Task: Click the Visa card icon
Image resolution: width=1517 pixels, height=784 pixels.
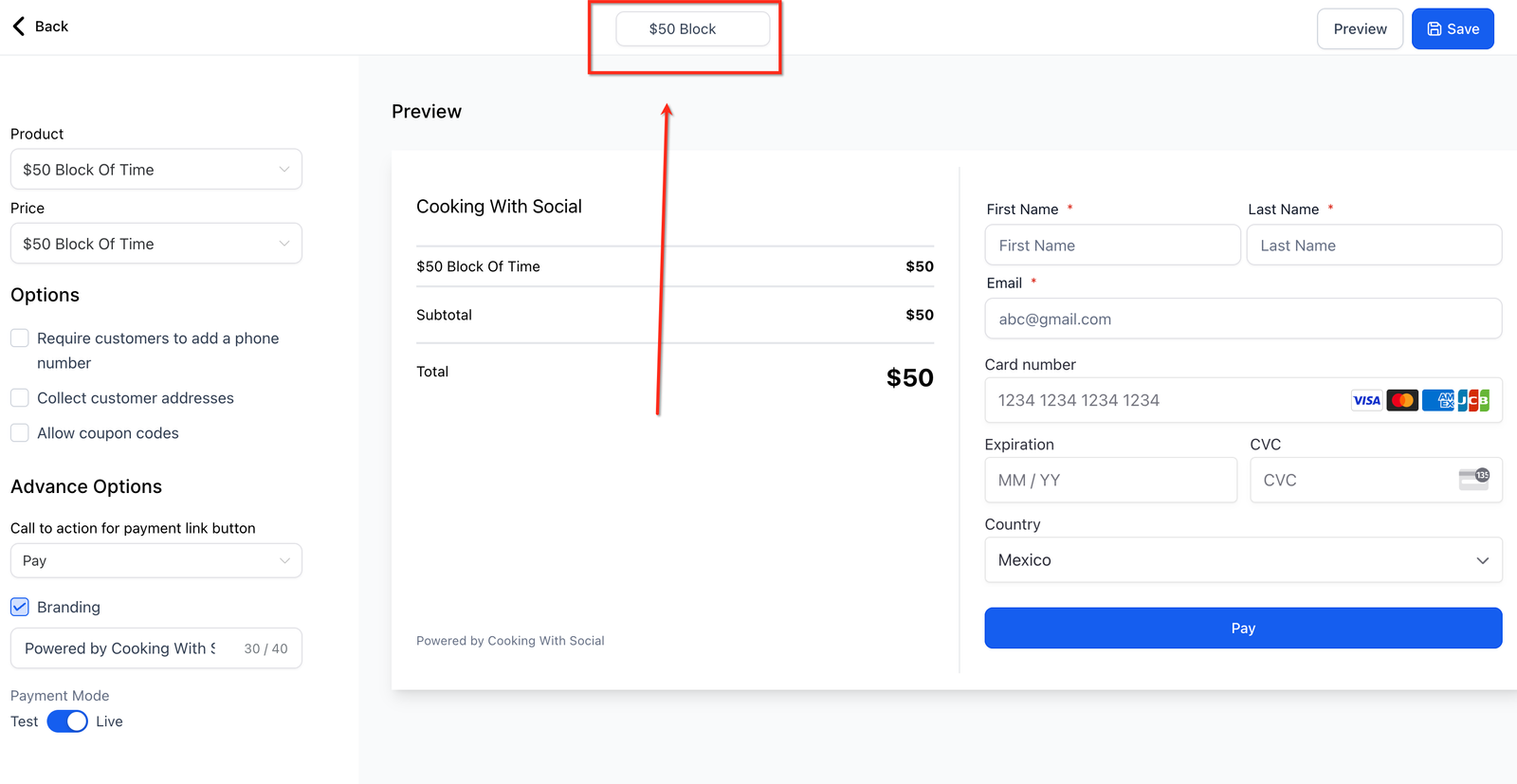Action: click(x=1366, y=400)
